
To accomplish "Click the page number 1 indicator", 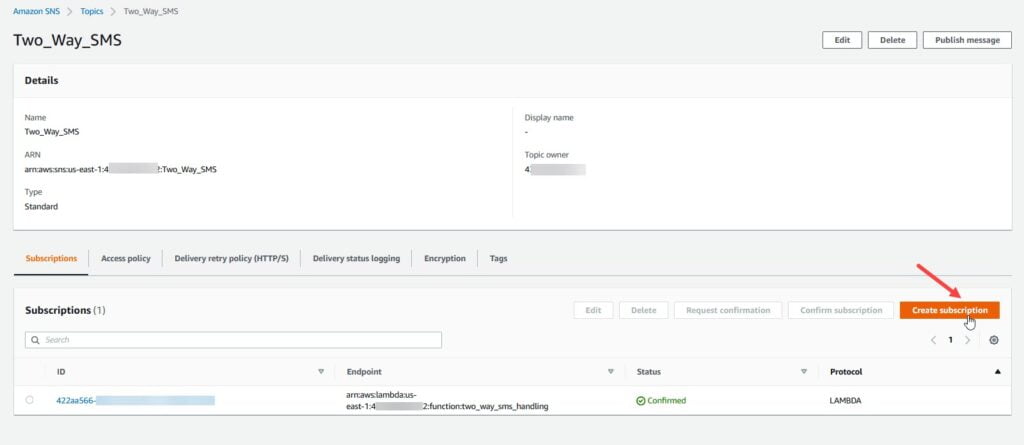I will [x=951, y=340].
